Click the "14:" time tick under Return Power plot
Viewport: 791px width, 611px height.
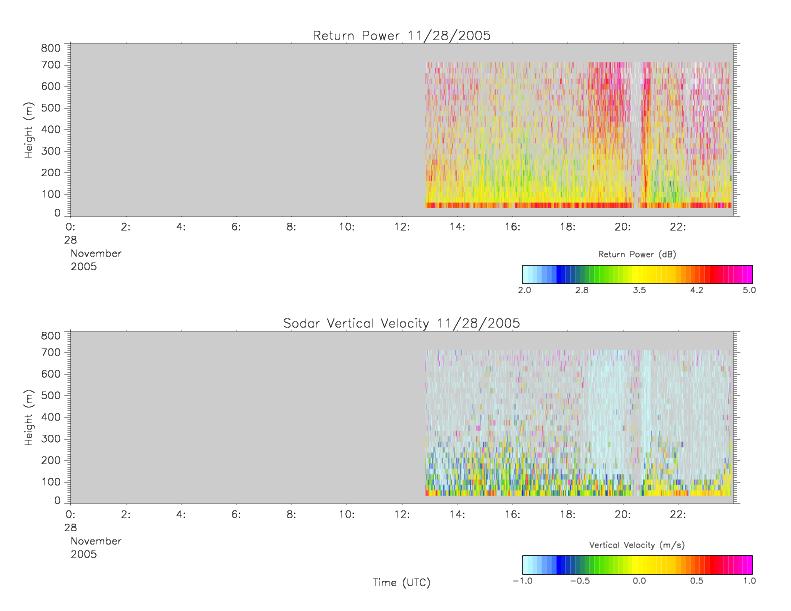[457, 227]
